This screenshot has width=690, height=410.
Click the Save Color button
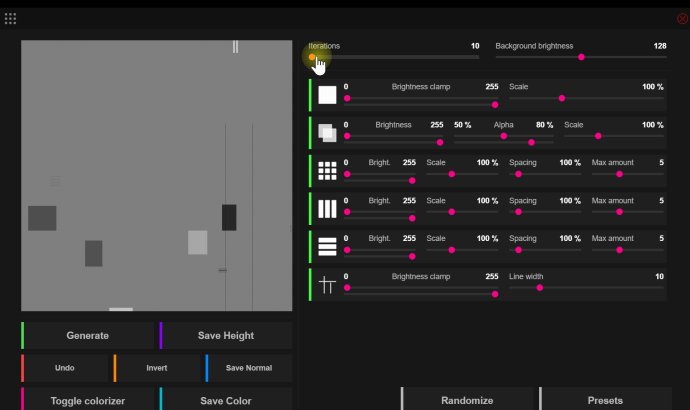(226, 400)
